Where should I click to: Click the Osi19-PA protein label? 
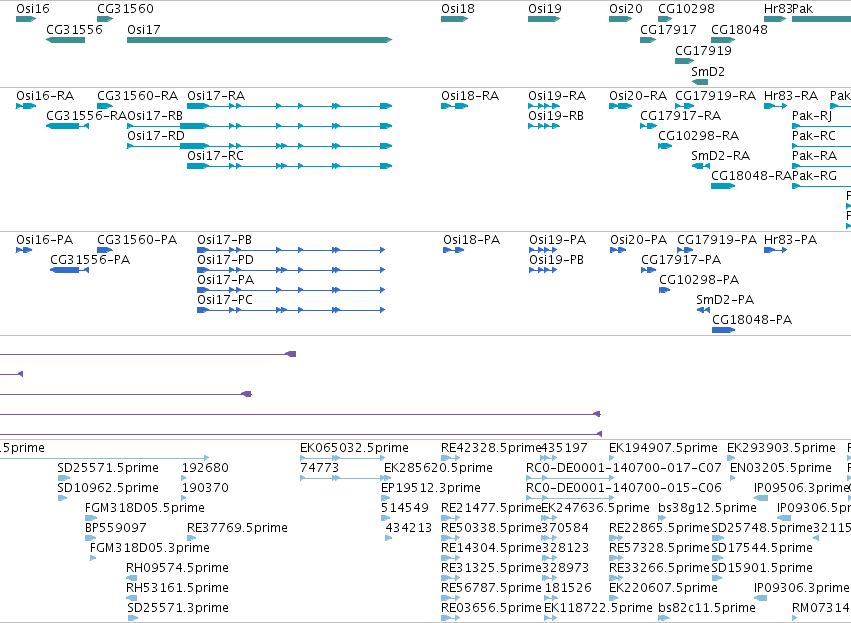pos(557,240)
